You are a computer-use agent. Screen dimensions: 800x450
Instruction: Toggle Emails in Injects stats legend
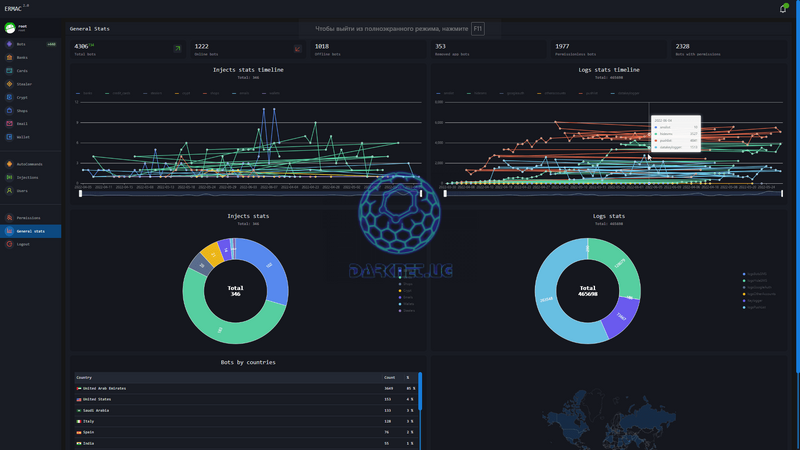(x=406, y=297)
